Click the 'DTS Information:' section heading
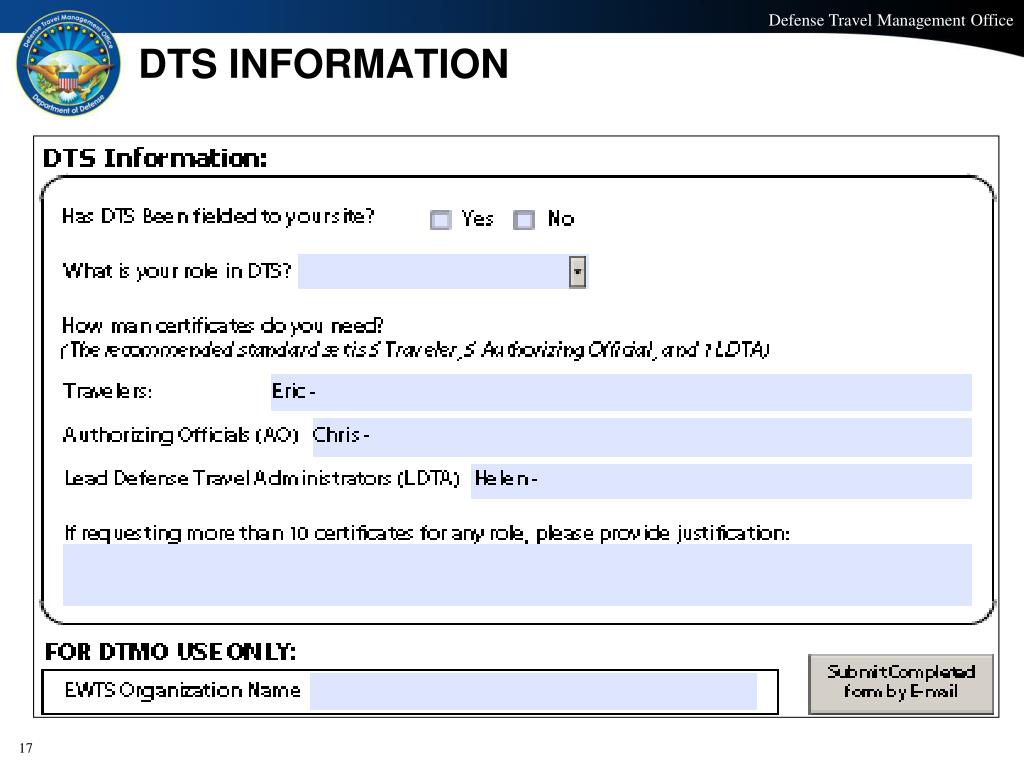 (x=155, y=158)
